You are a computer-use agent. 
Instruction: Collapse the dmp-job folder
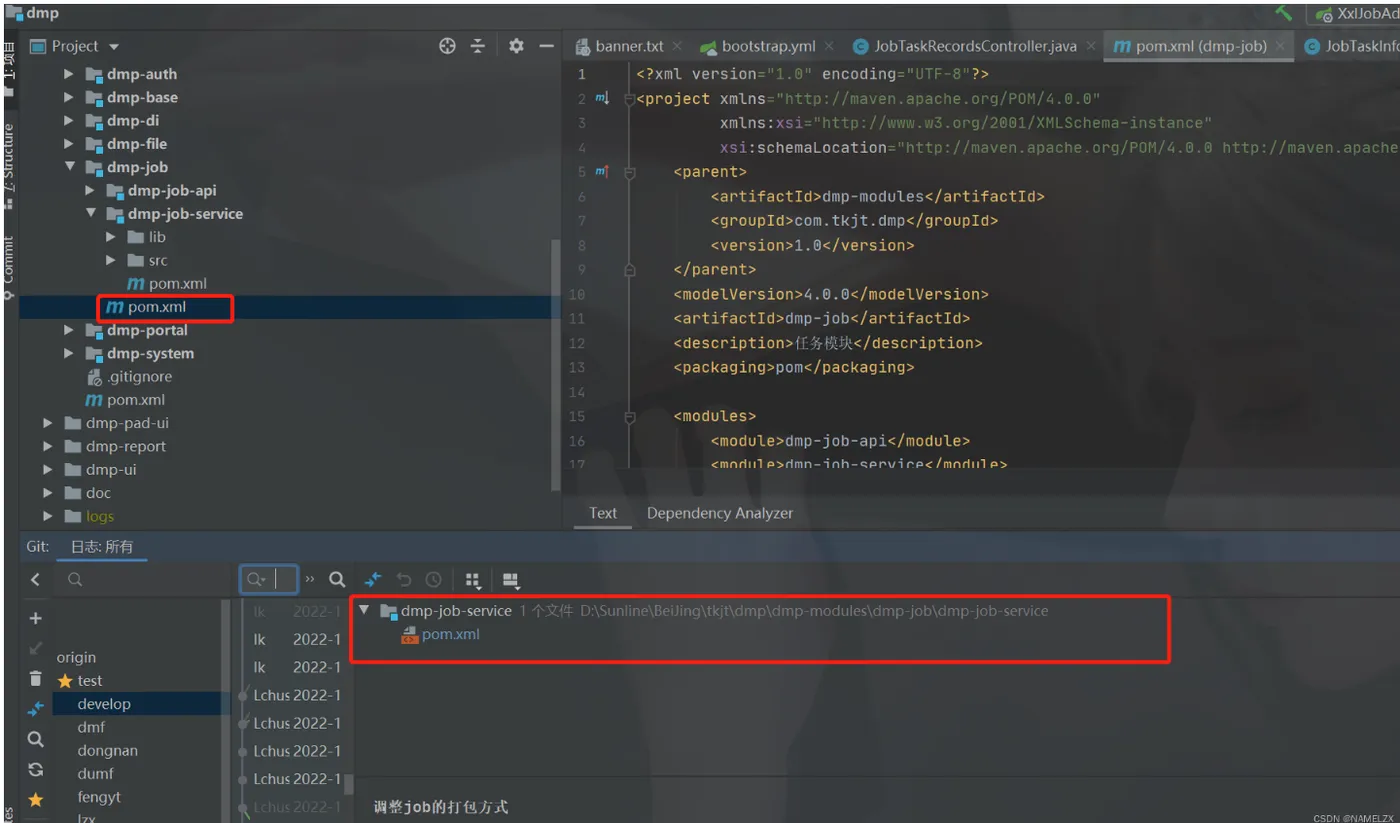68,167
